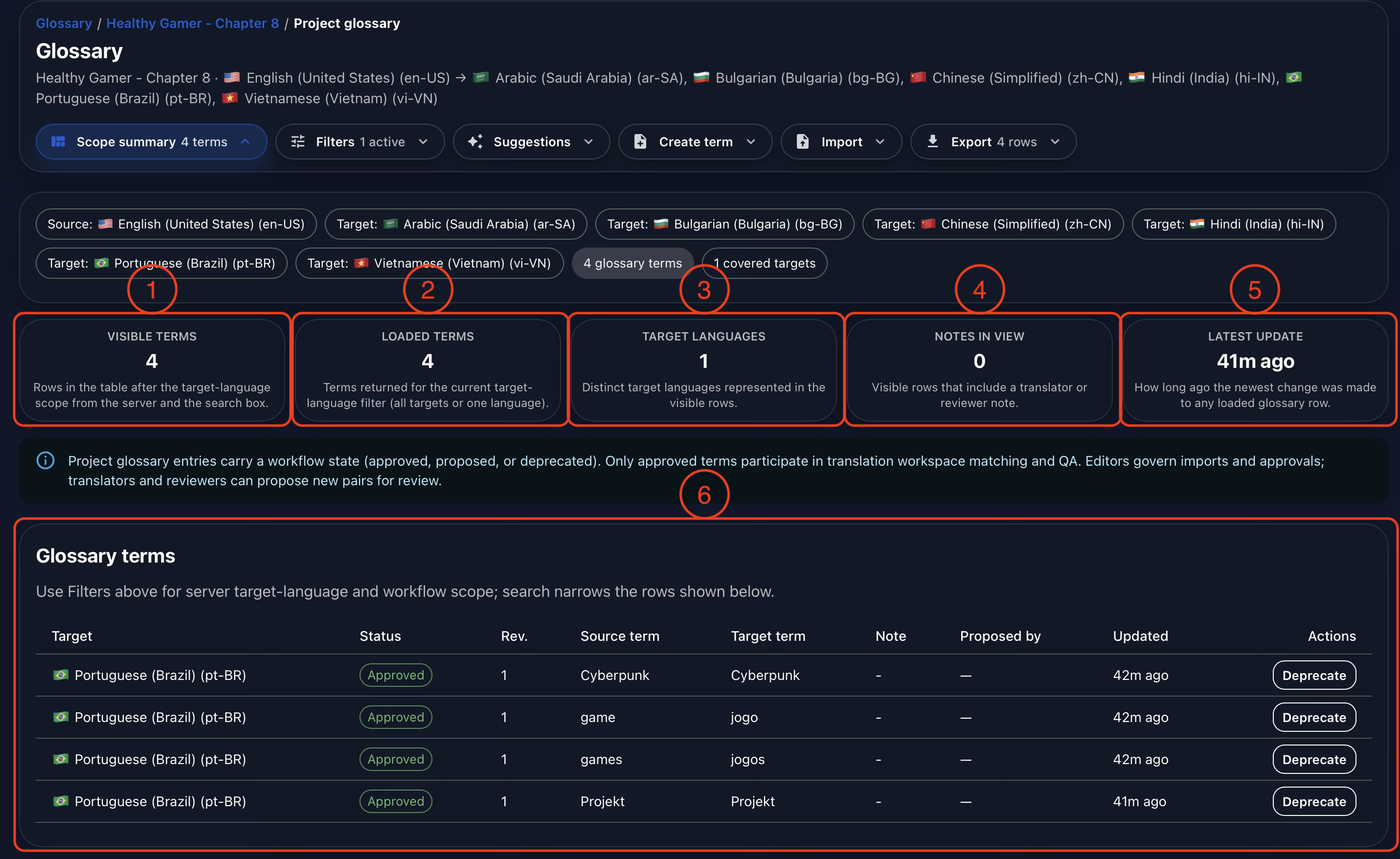Image resolution: width=1400 pixels, height=859 pixels.
Task: Deprecate the Cyberpunk term
Action: 1314,675
